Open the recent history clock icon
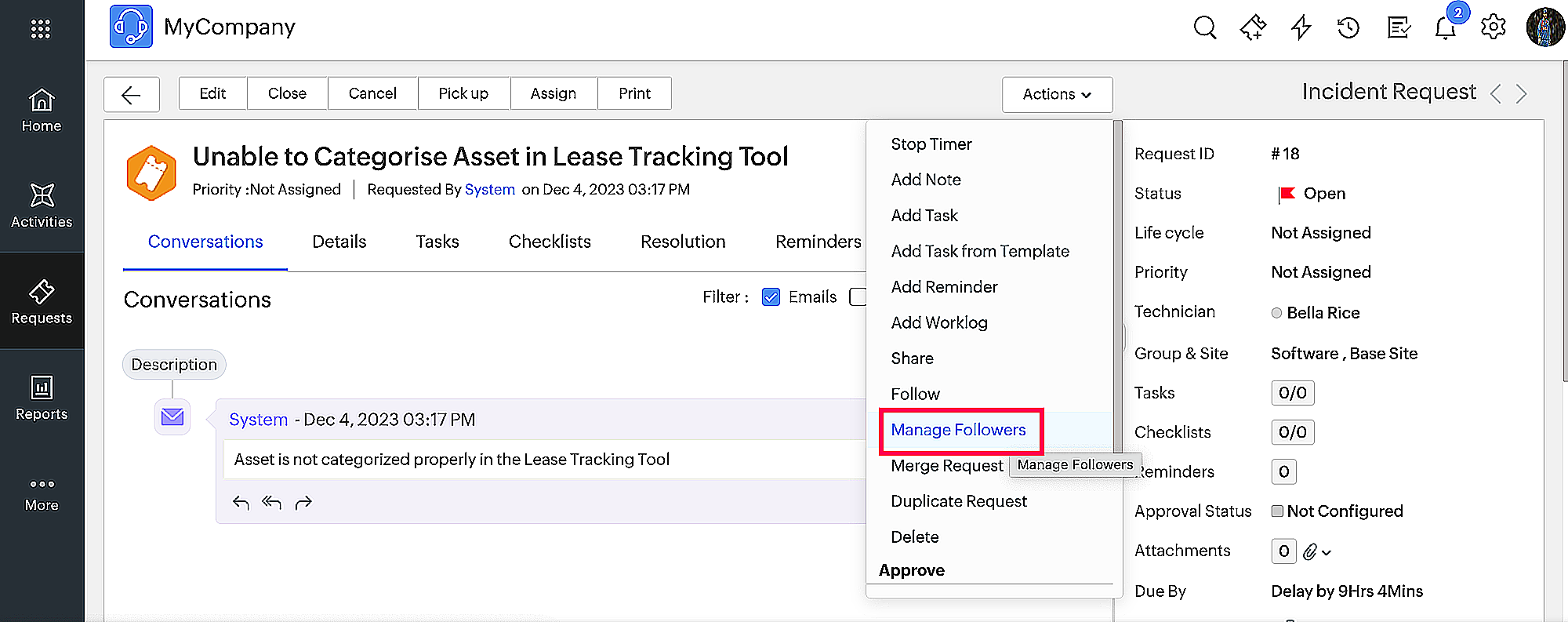 pyautogui.click(x=1348, y=28)
